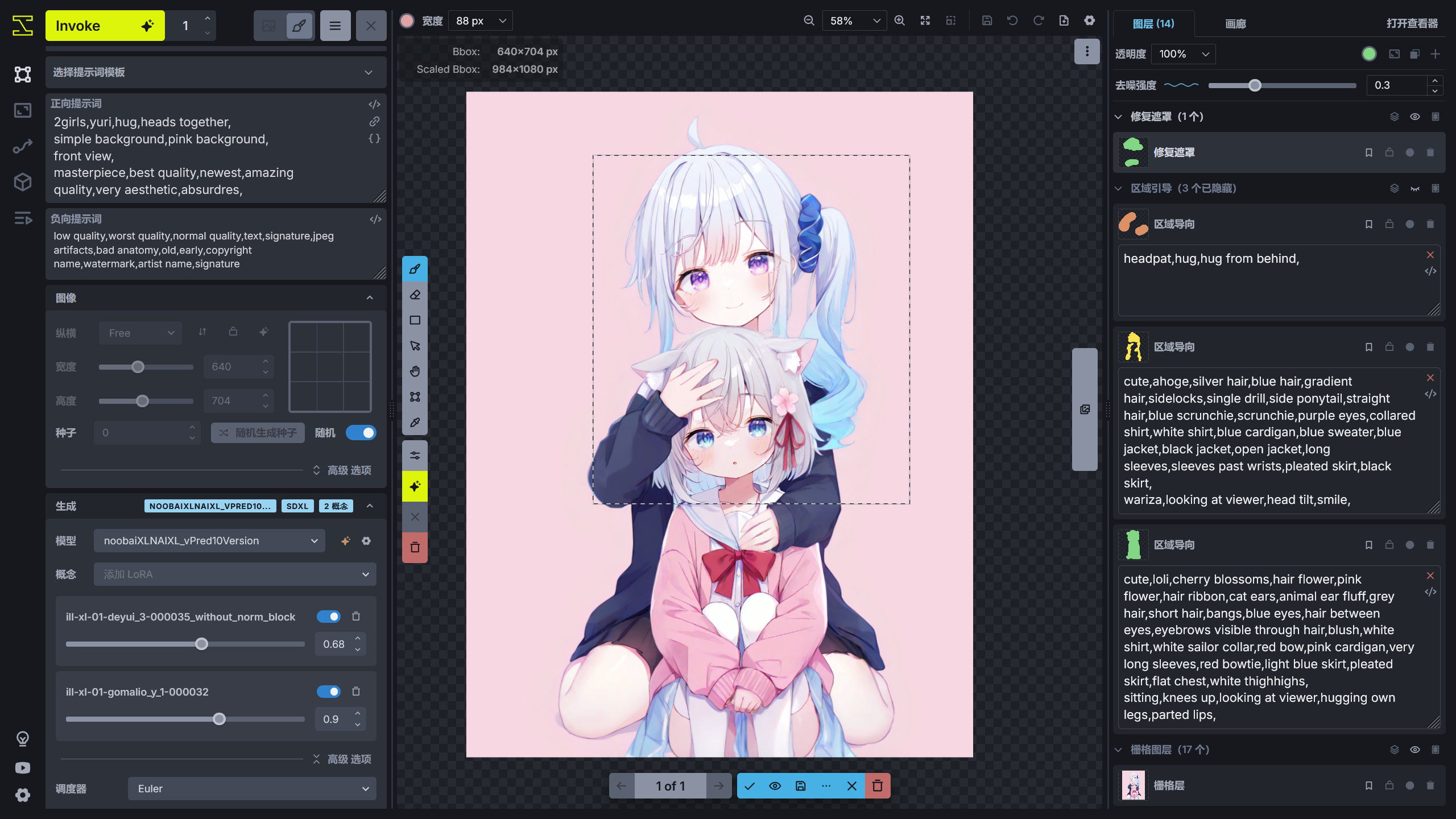Open the 图层 (14) tab
The width and height of the screenshot is (1456, 819).
coord(1154,24)
